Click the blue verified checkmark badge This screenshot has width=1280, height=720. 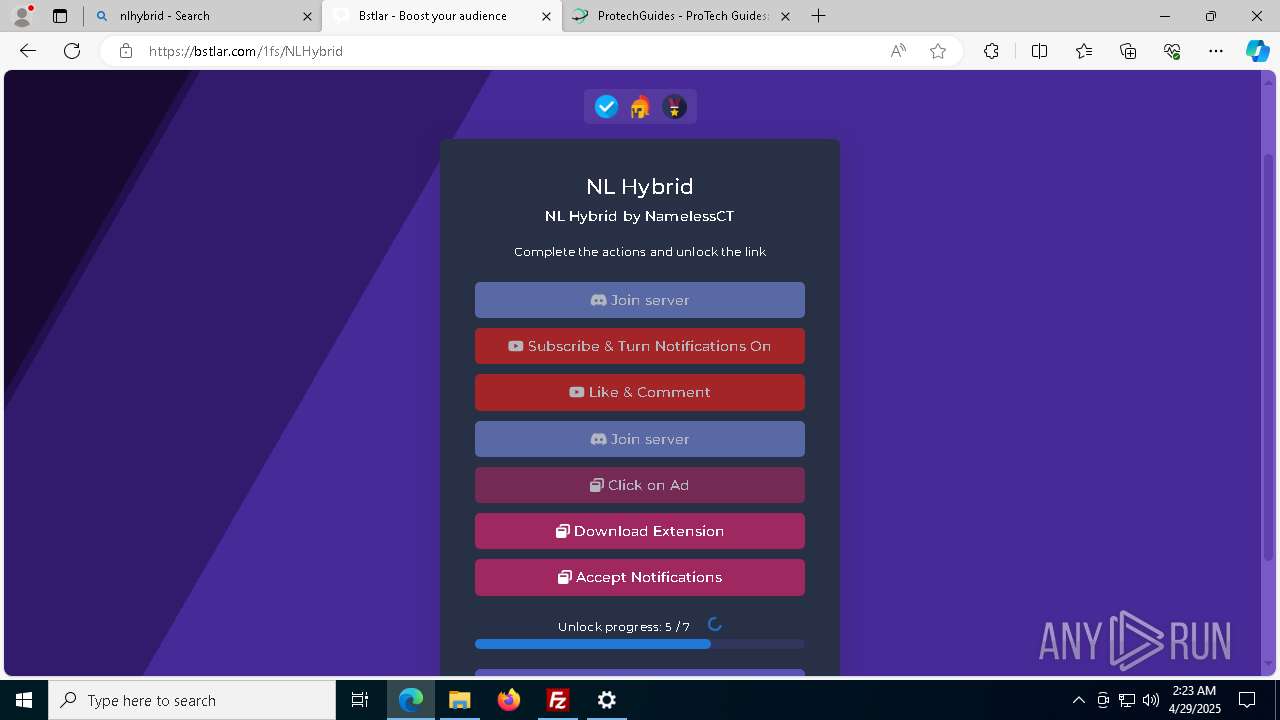pos(606,107)
